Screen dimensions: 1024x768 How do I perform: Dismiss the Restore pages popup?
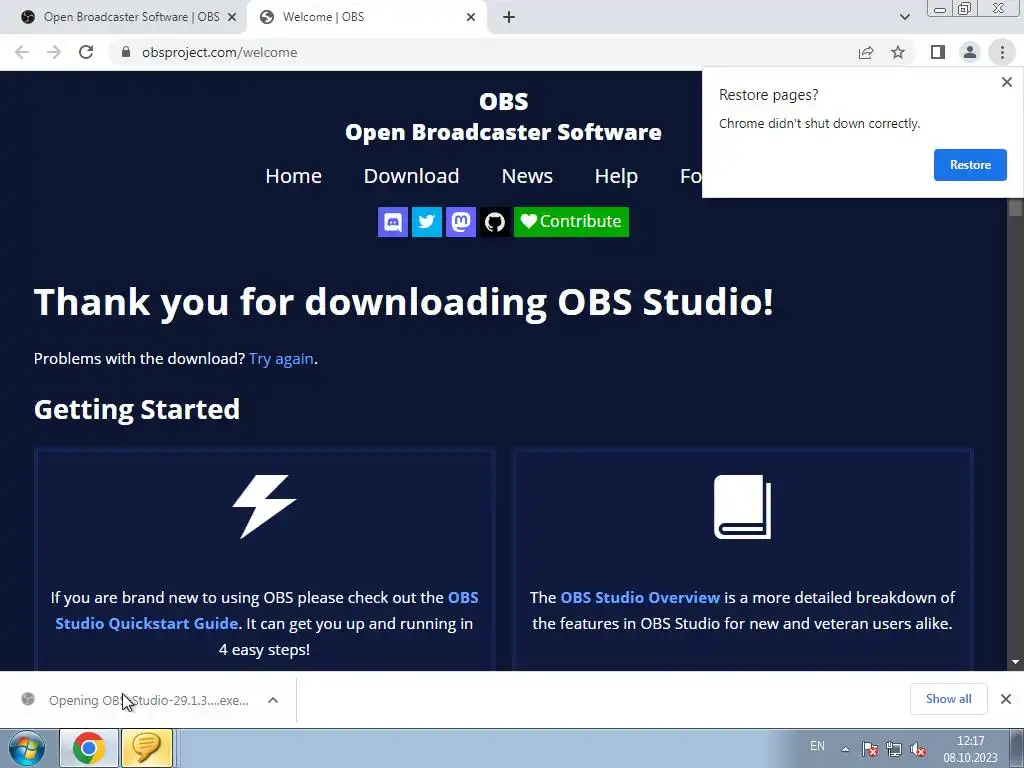[1006, 82]
